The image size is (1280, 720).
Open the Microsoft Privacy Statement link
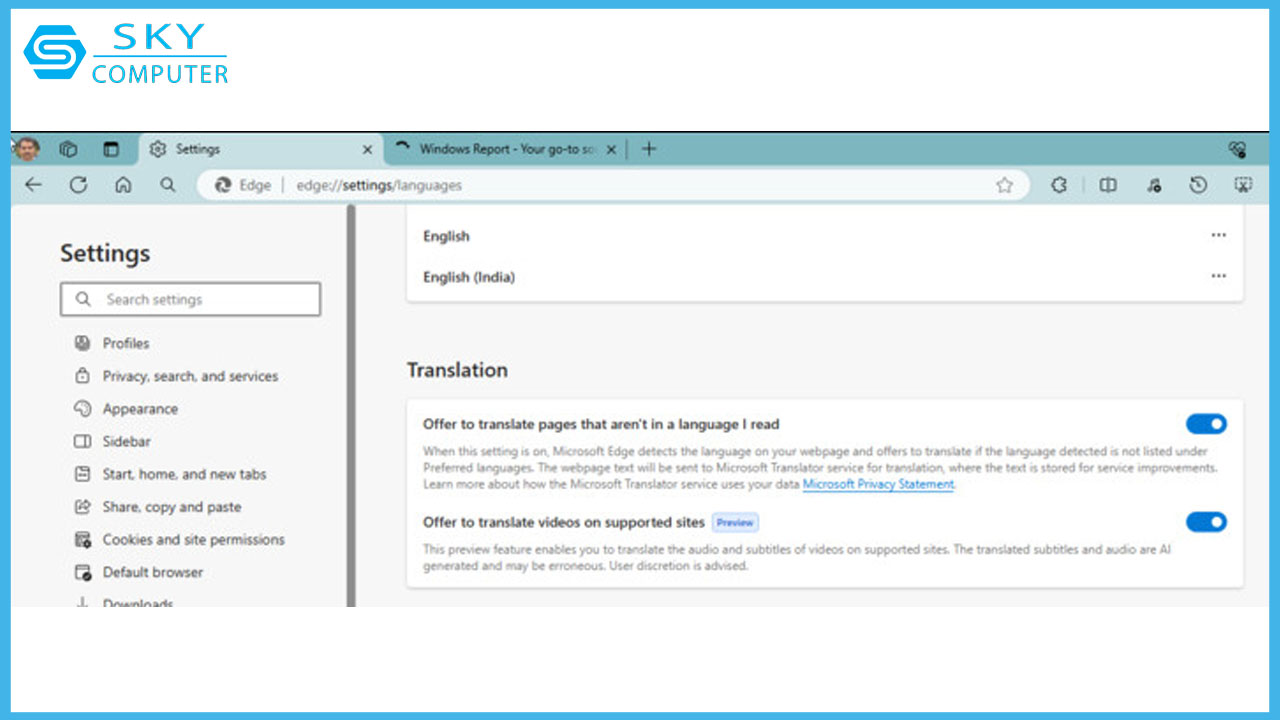click(x=878, y=485)
